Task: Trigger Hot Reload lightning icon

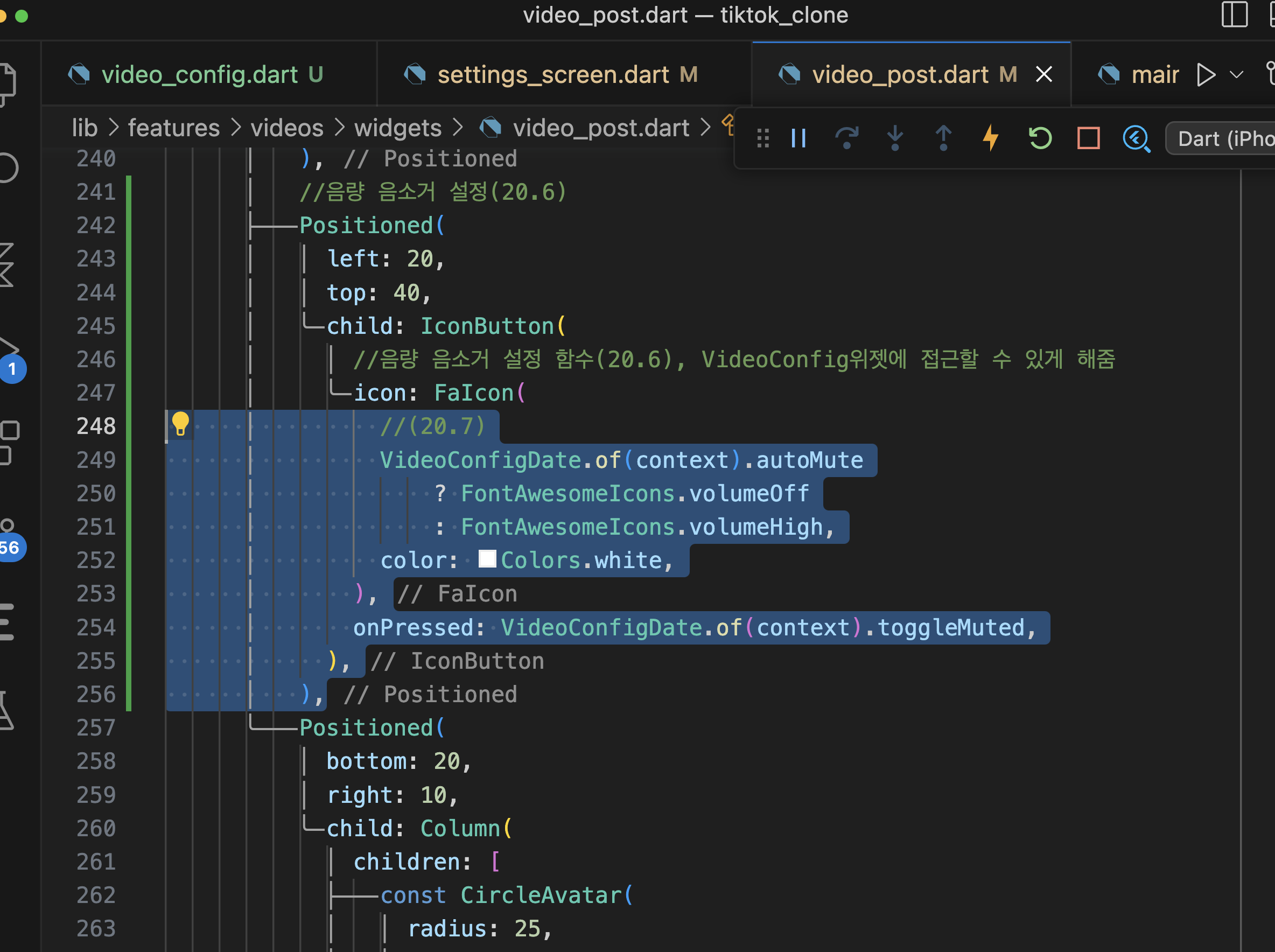Action: pos(990,138)
